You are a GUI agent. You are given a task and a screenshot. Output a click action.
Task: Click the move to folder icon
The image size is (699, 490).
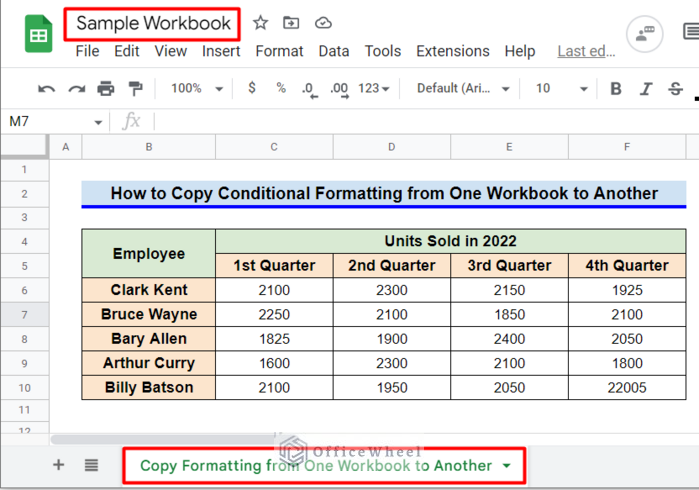tap(291, 23)
